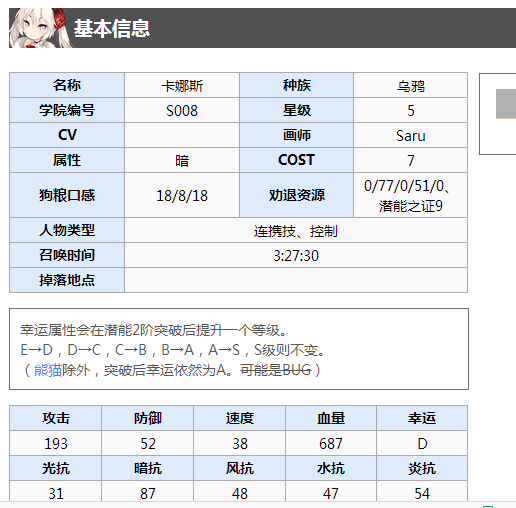
Task: Select the 血量 header cell
Action: 331,418
